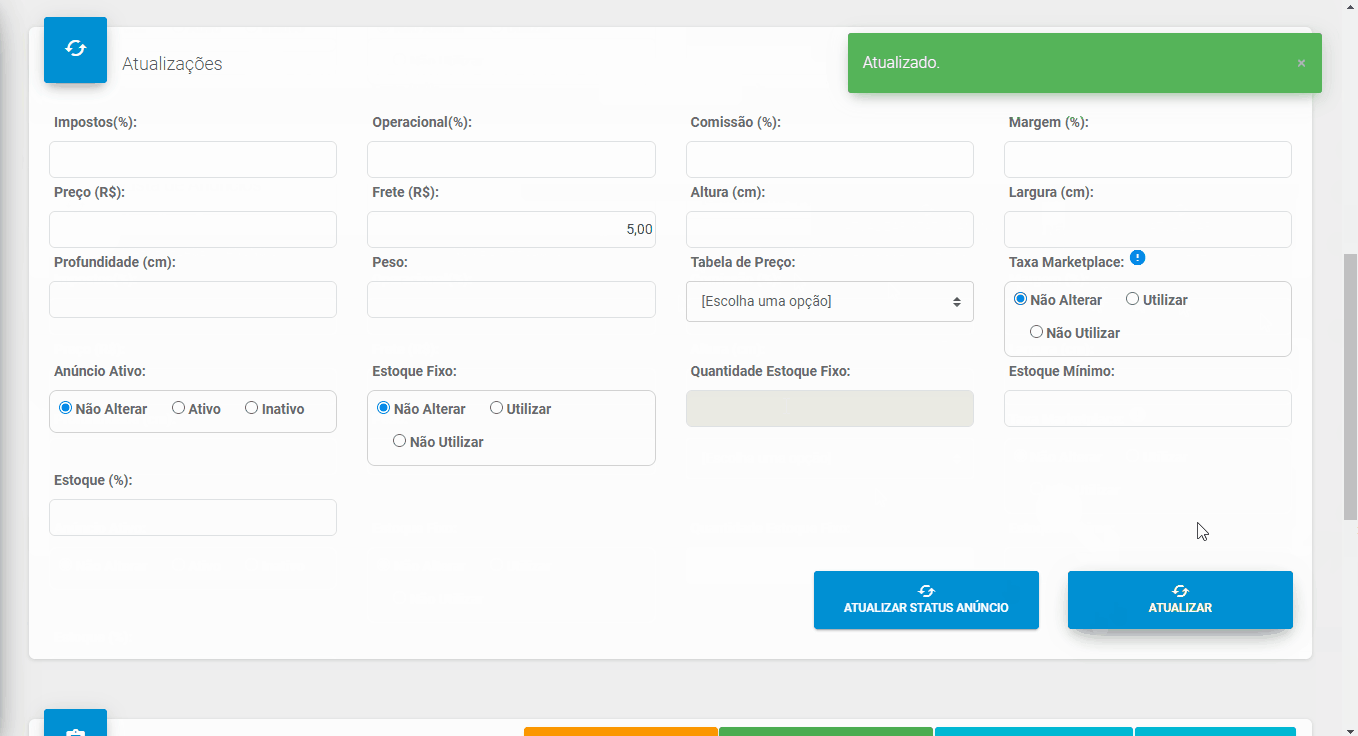Click the Atualizações section title
Screen dimensions: 1358x736
pos(172,64)
